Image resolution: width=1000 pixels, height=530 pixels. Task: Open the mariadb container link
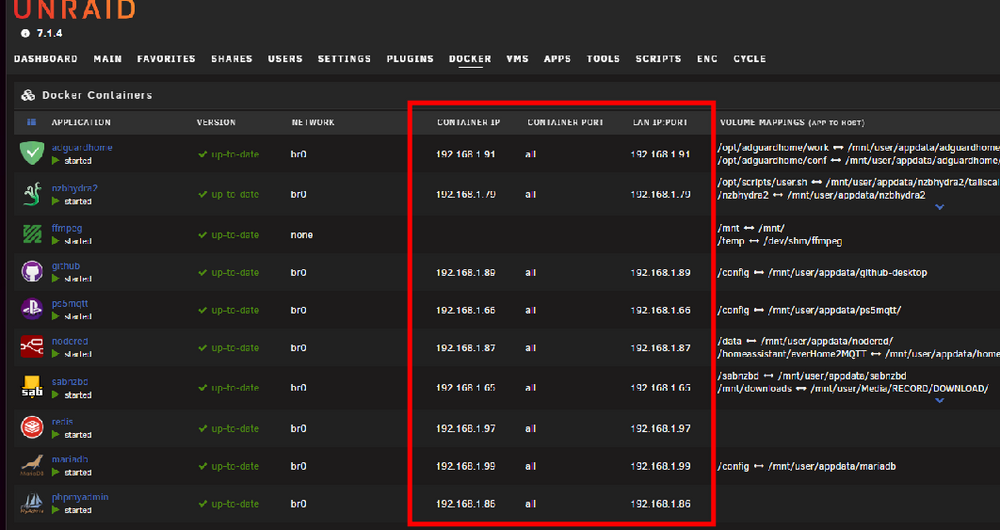70,459
